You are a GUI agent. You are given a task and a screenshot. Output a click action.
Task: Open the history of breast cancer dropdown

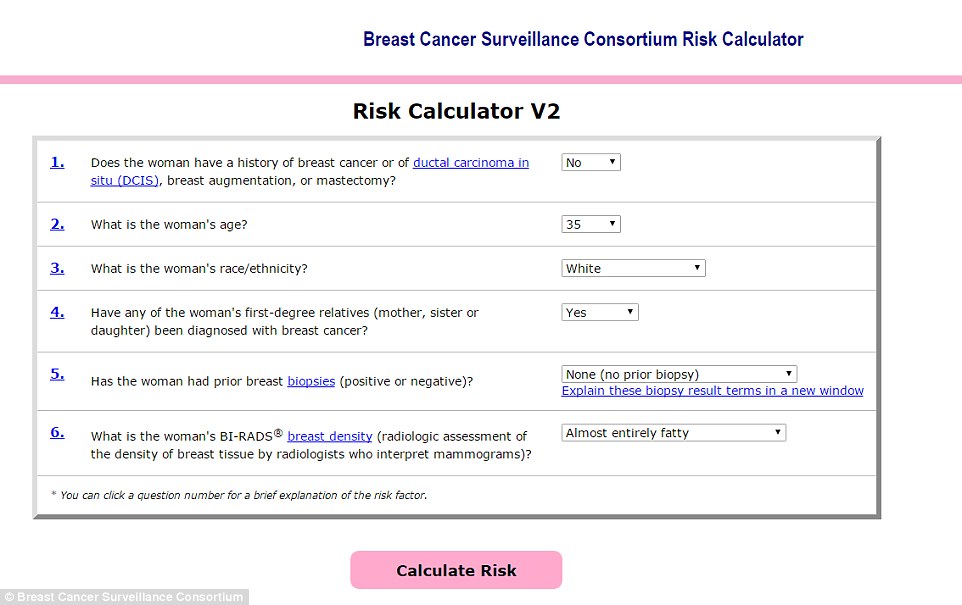pyautogui.click(x=591, y=162)
